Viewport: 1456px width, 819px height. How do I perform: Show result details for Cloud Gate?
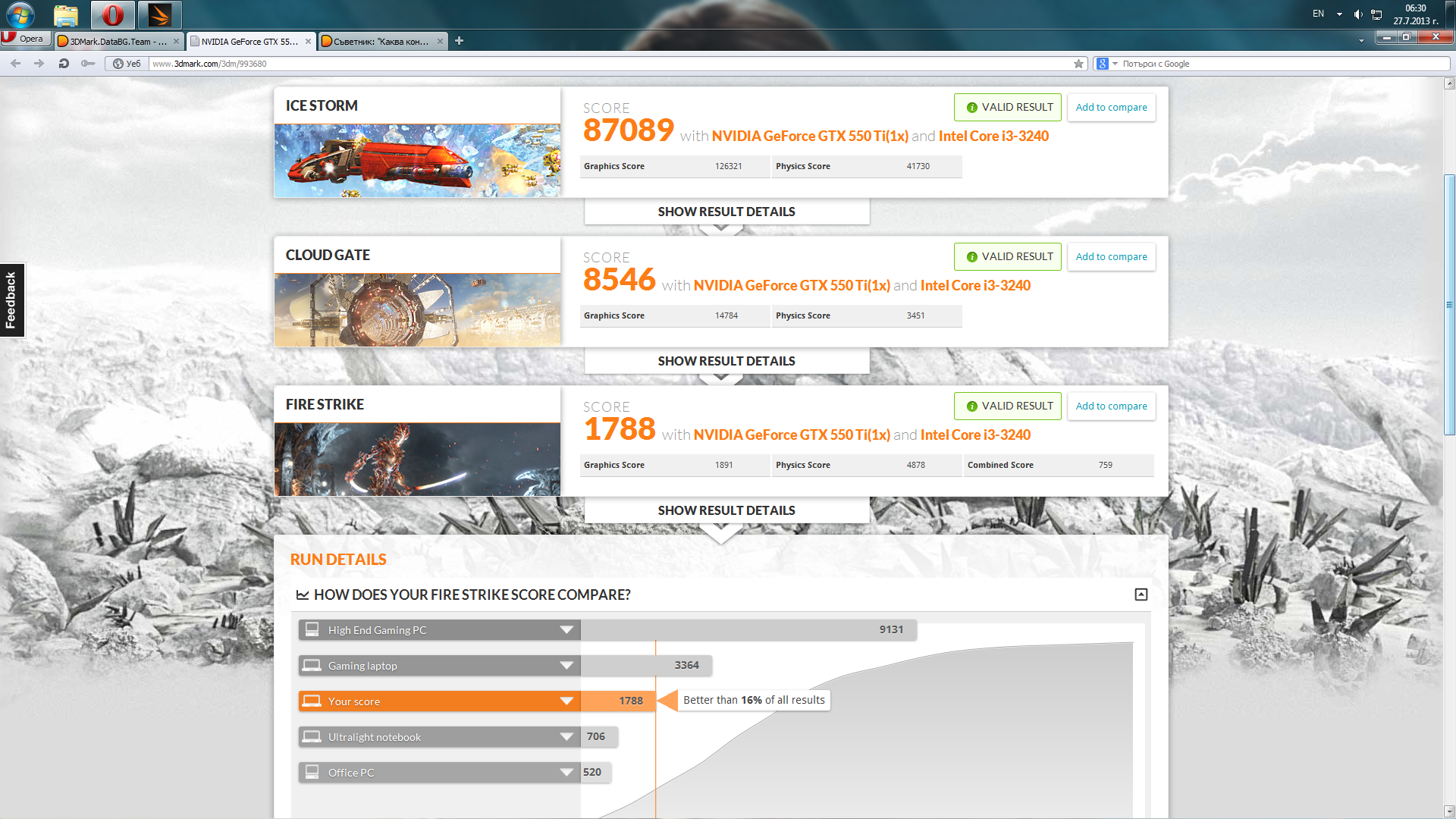point(726,361)
